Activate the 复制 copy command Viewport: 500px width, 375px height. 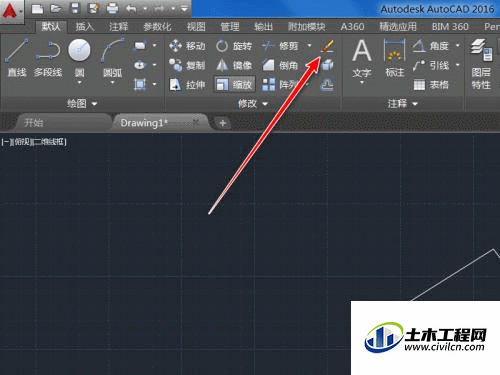click(187, 65)
